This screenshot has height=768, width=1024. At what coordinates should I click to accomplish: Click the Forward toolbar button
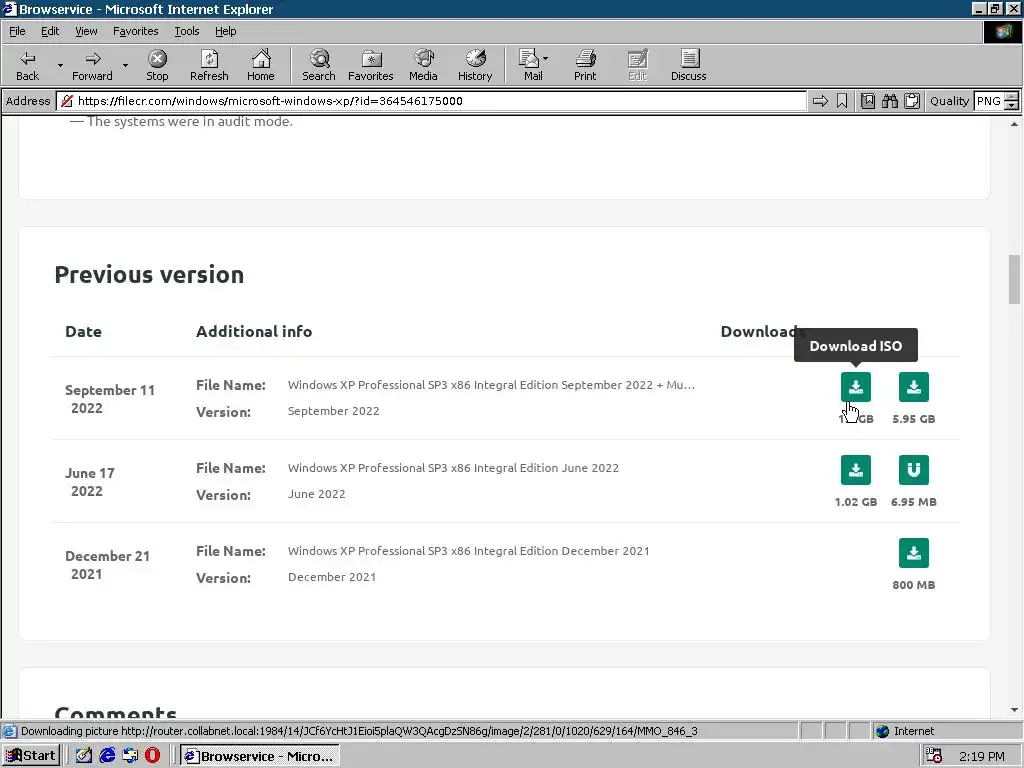pos(92,65)
